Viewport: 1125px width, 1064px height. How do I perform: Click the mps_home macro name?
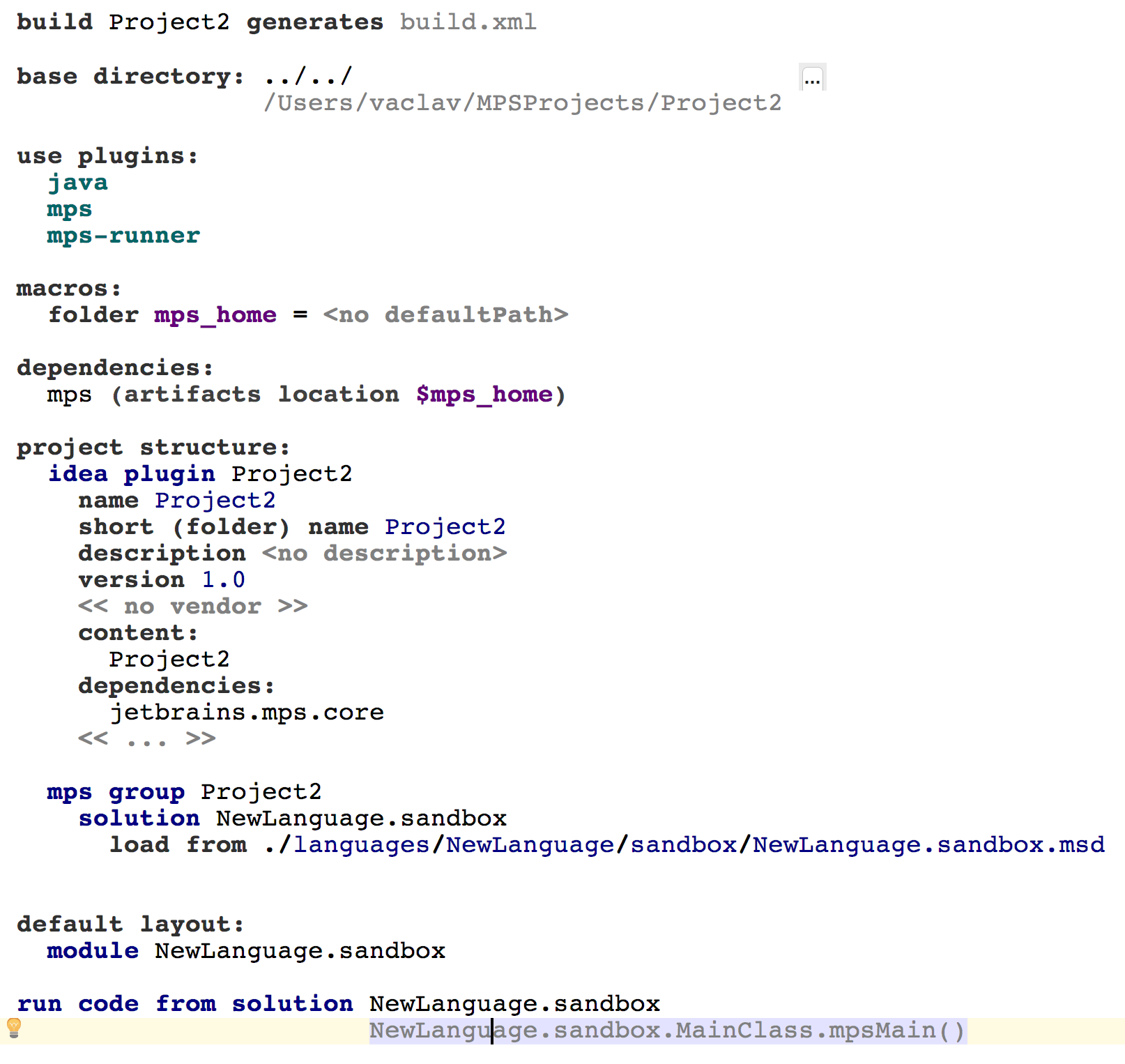[215, 315]
